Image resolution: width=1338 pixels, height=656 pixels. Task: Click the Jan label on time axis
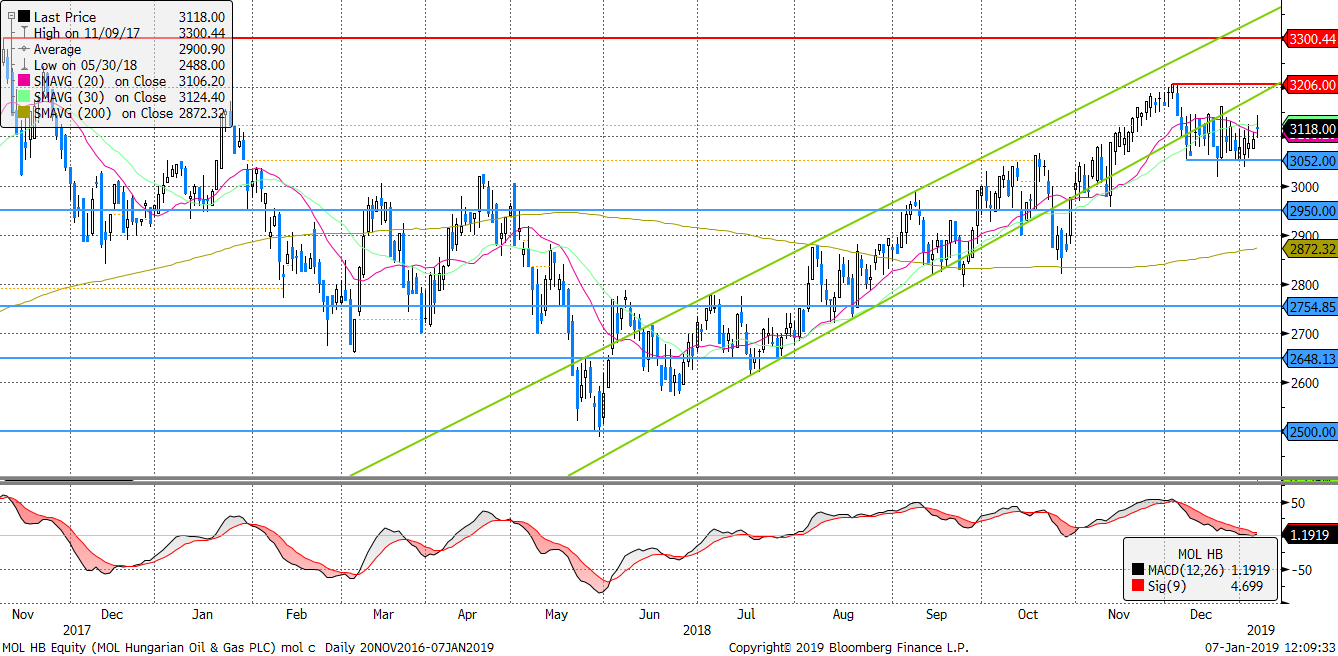click(x=203, y=615)
